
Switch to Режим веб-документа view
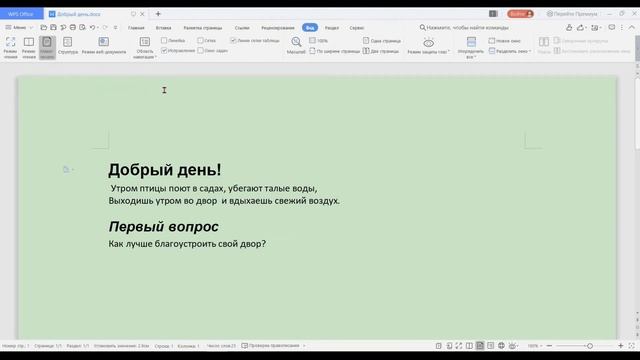click(x=104, y=46)
